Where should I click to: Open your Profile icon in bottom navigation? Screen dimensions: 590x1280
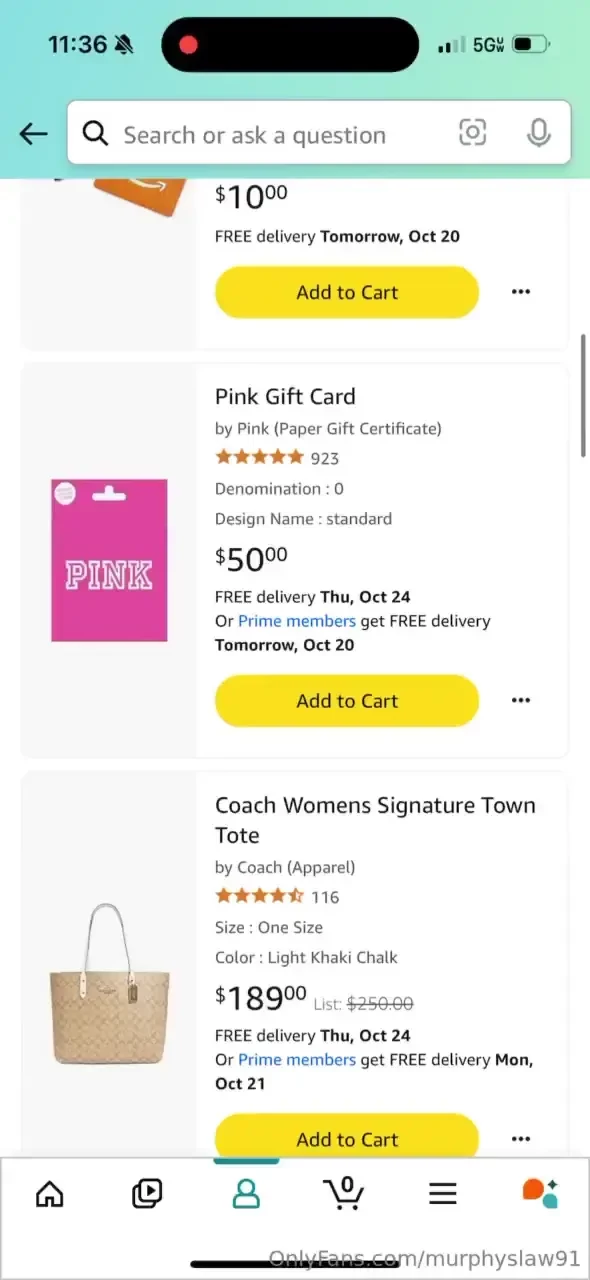pyautogui.click(x=246, y=1192)
